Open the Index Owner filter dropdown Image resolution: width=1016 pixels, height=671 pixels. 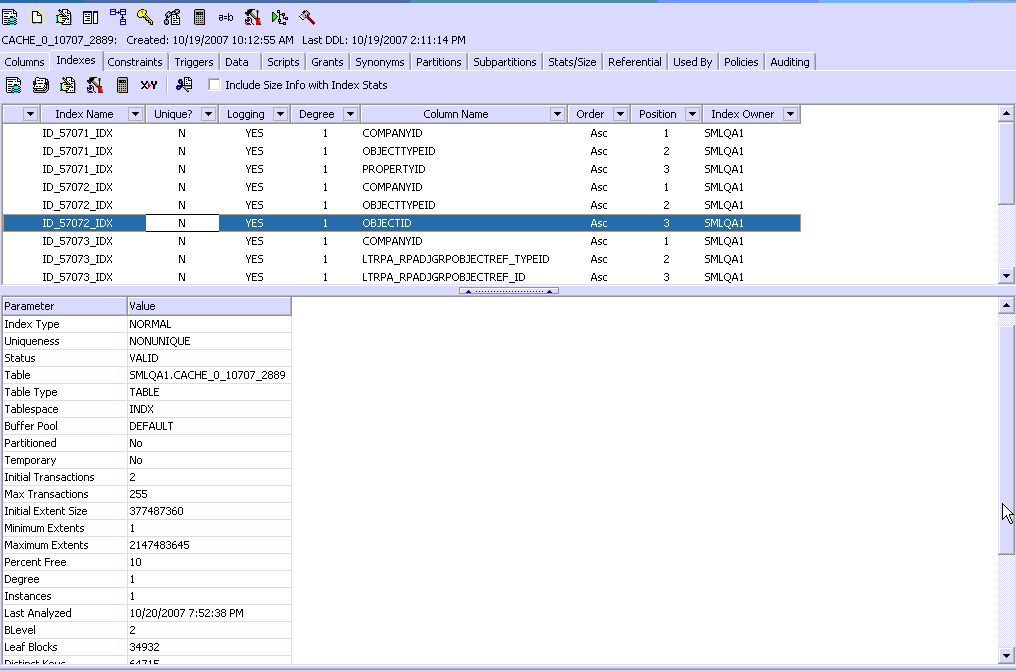(x=790, y=114)
